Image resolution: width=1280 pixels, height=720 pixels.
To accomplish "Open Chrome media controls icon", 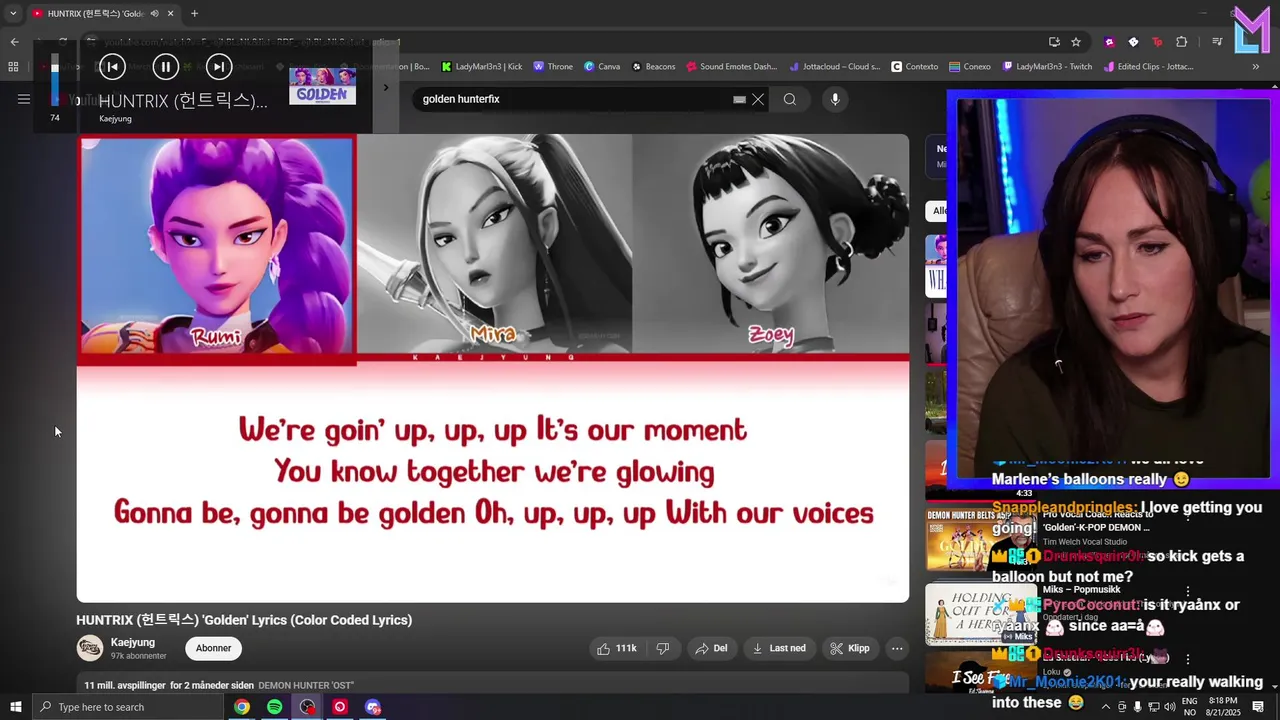I will click(1217, 42).
